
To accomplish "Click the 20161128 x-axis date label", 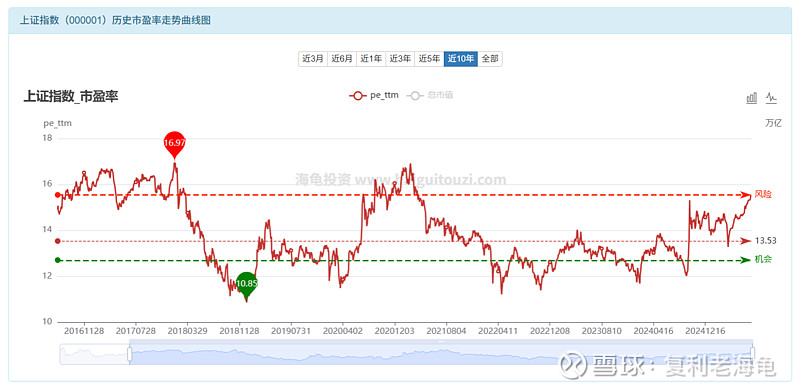I will (84, 331).
